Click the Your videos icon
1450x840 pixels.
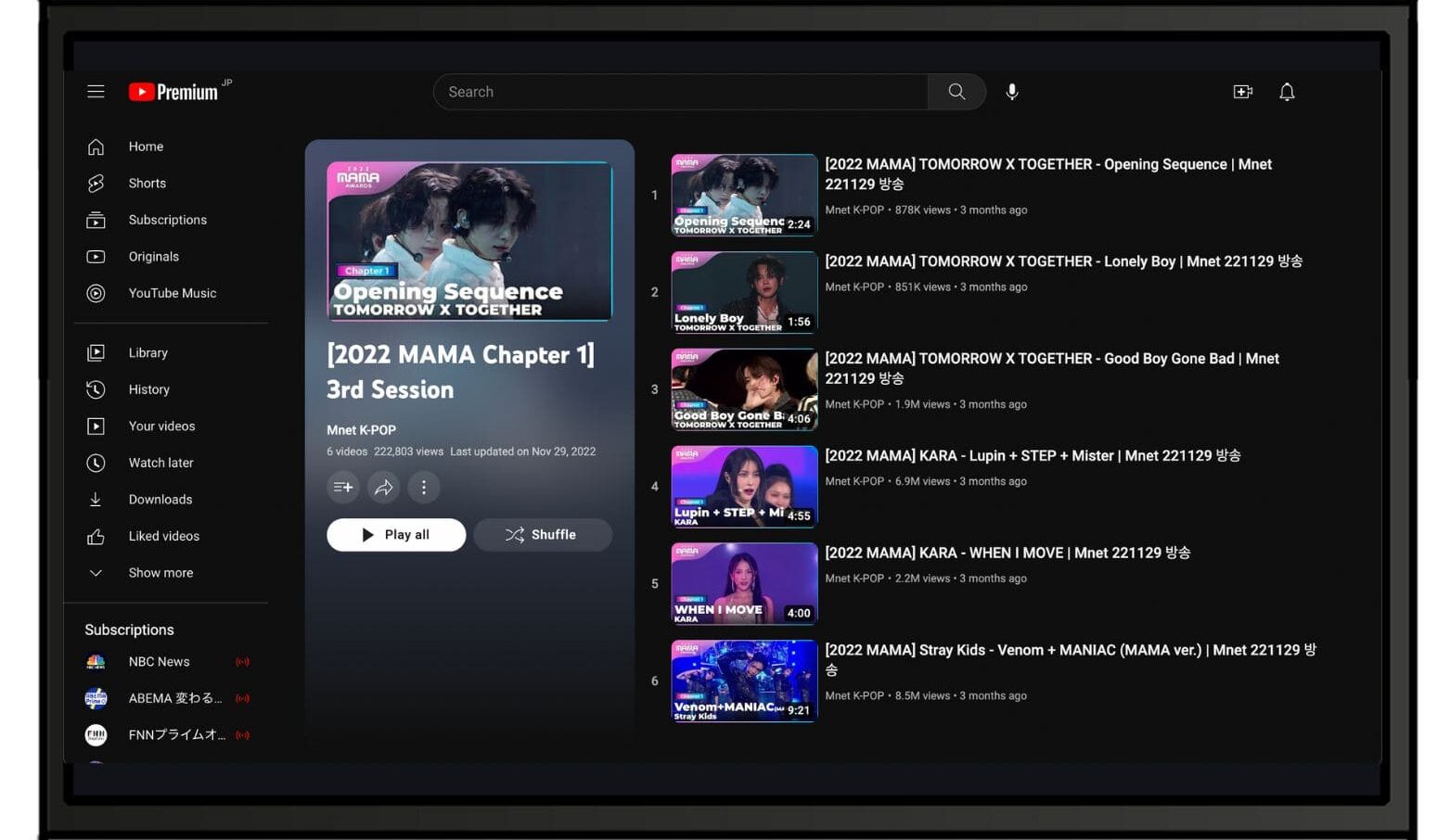96,426
